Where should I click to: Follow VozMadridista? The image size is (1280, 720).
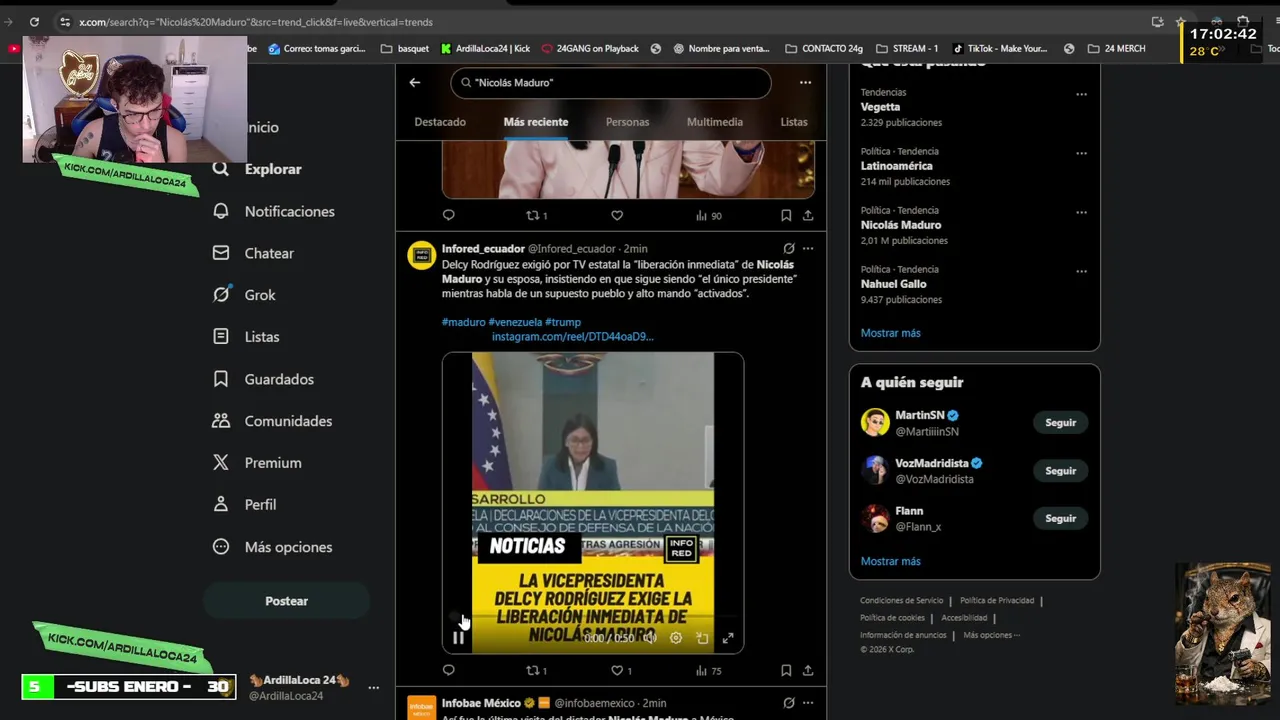coord(1060,471)
